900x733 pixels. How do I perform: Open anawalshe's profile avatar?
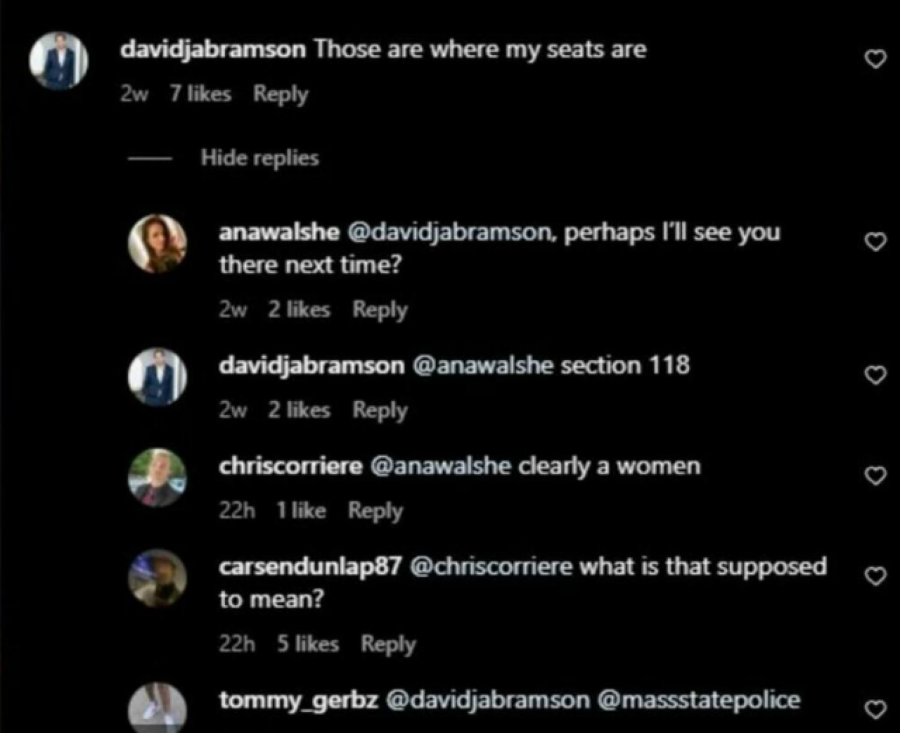(157, 243)
